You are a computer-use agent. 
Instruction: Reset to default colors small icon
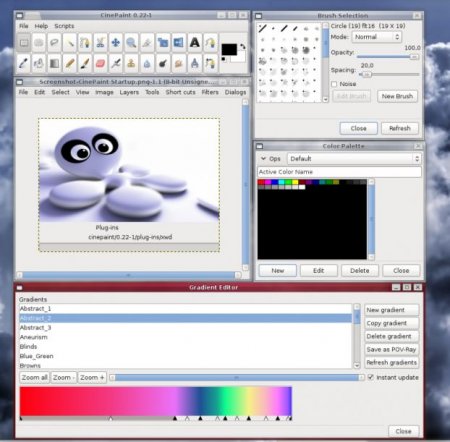(x=224, y=60)
